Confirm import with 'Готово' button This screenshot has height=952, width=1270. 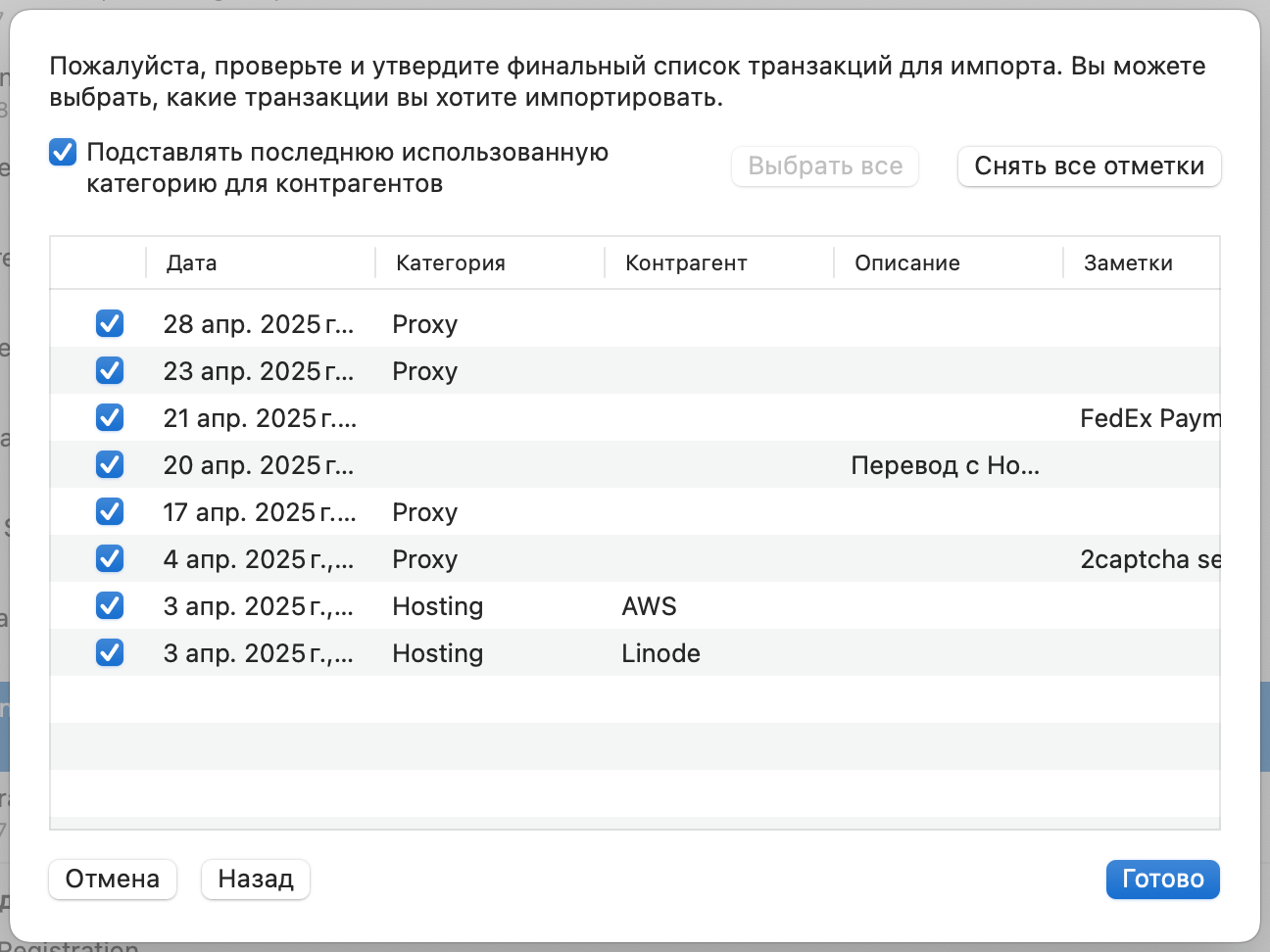[1163, 879]
